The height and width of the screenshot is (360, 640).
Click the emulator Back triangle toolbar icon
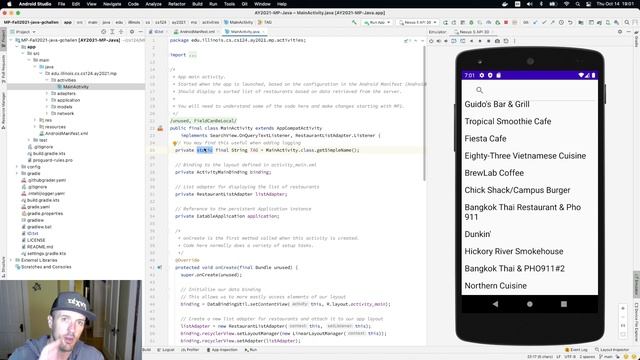coord(471,41)
